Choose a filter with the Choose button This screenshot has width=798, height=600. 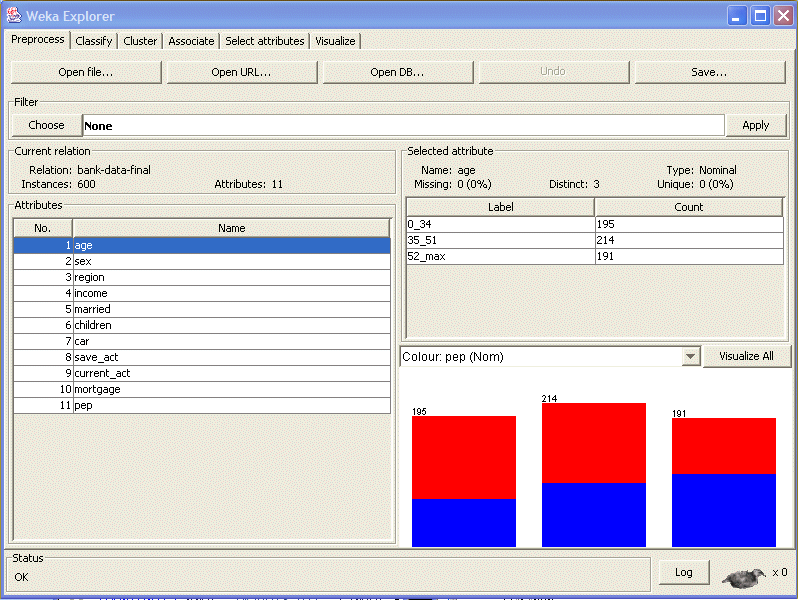pyautogui.click(x=46, y=125)
